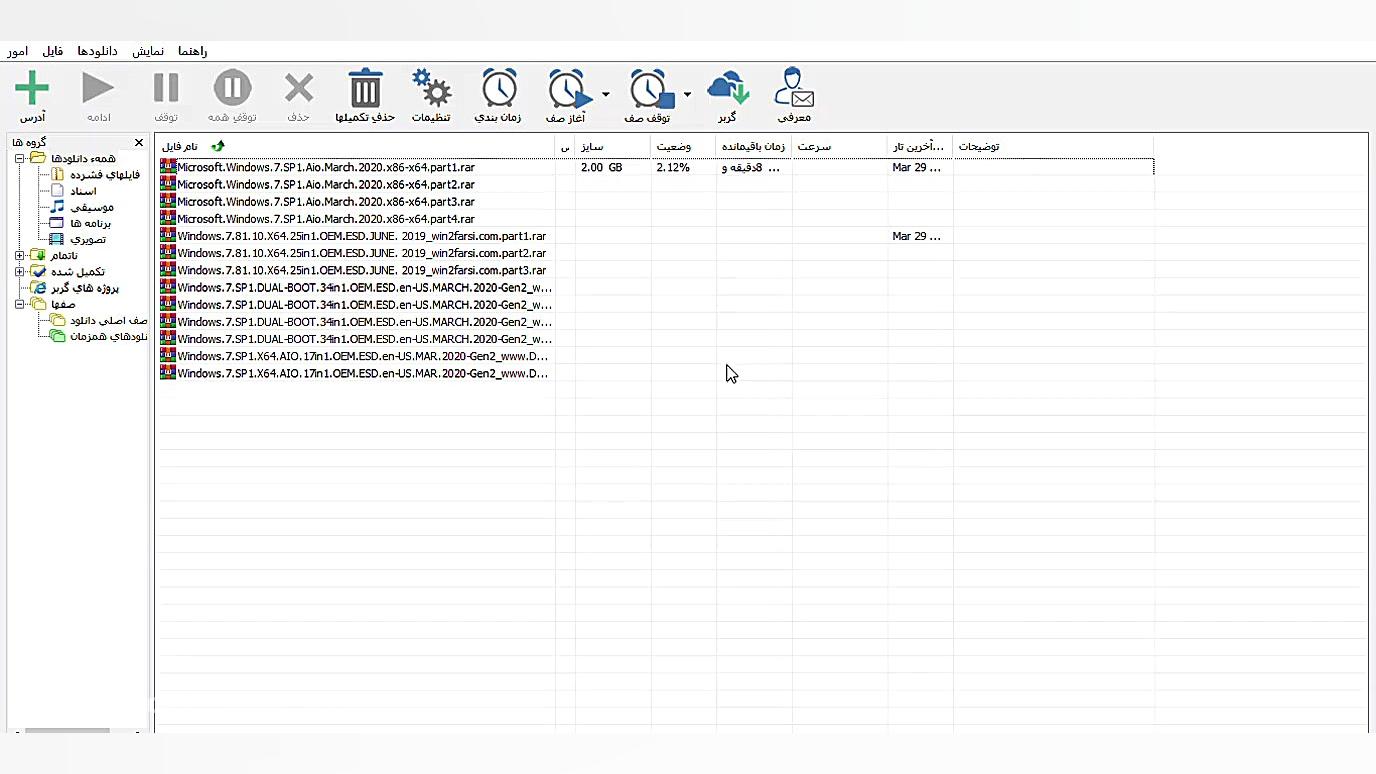Open the زمان بندی (Scheduler) clock icon
The image size is (1376, 774).
499,88
